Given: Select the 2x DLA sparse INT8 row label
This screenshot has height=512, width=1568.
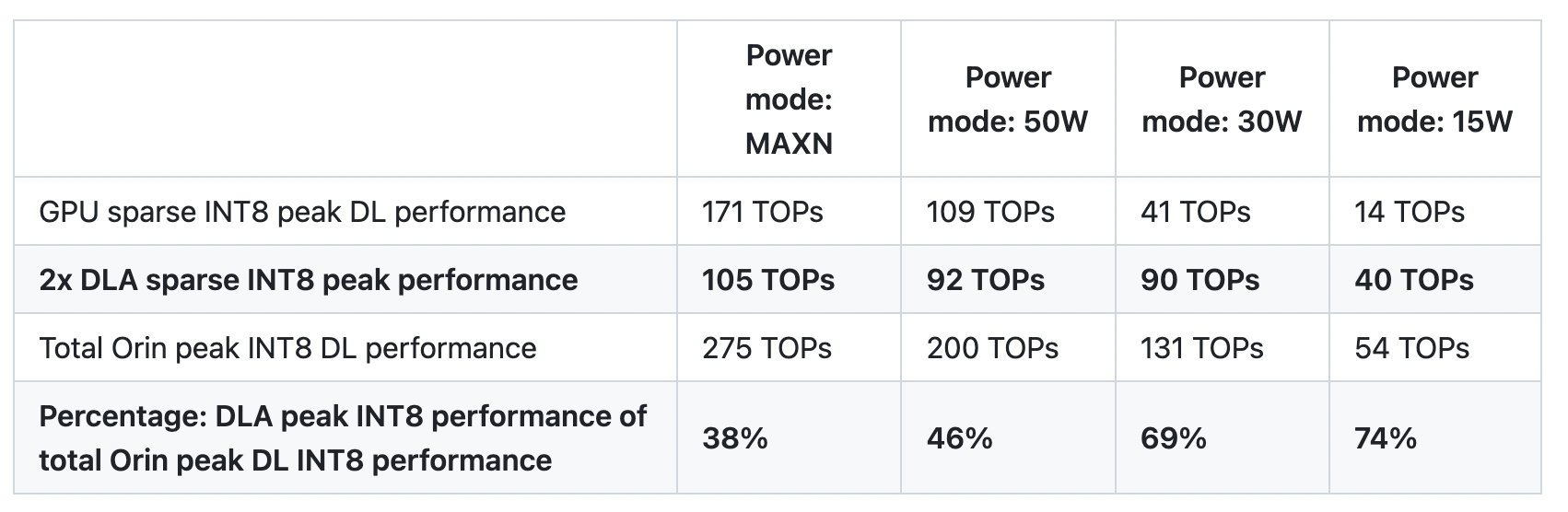Looking at the screenshot, I should (309, 280).
